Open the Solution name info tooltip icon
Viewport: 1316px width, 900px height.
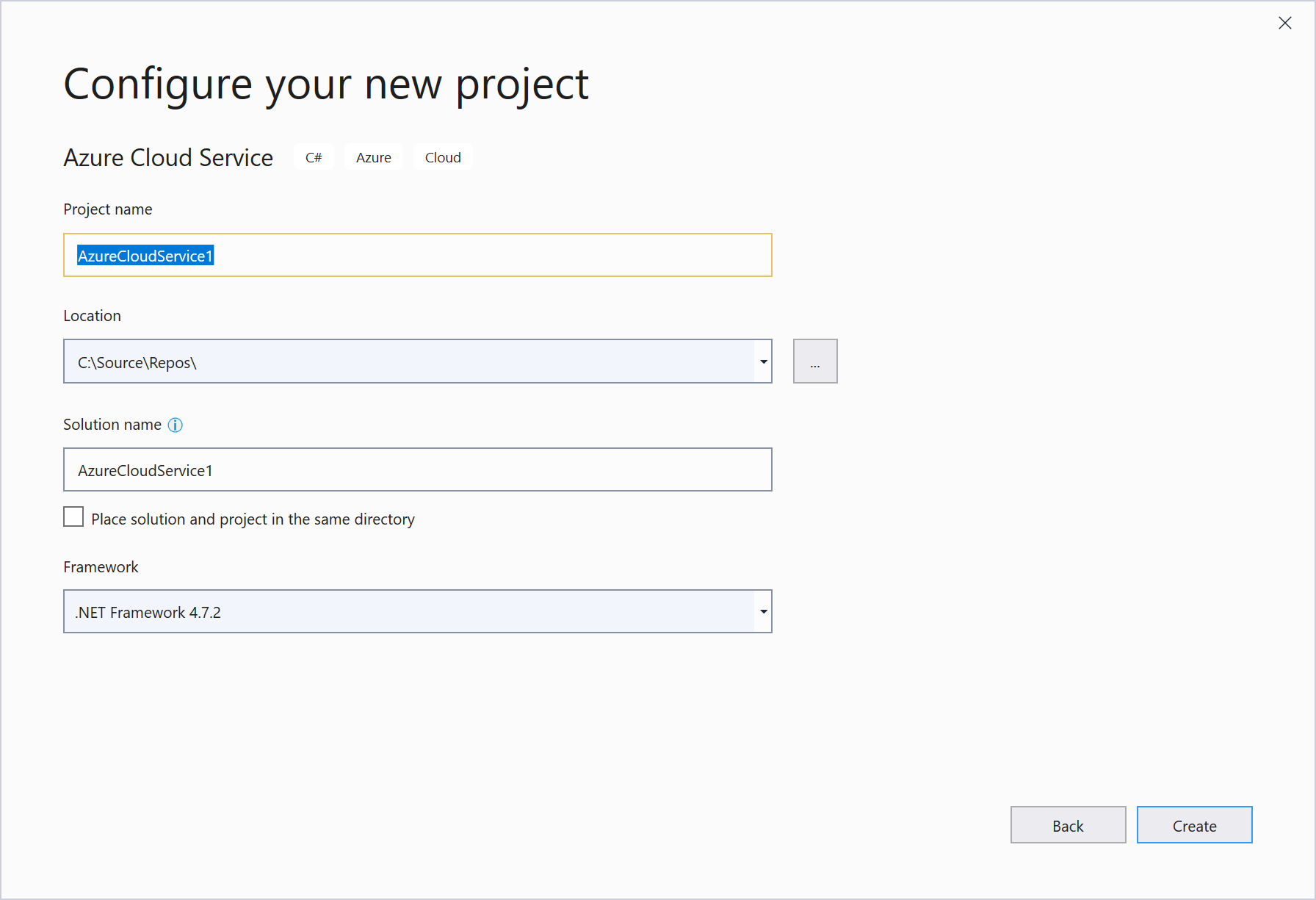point(175,425)
